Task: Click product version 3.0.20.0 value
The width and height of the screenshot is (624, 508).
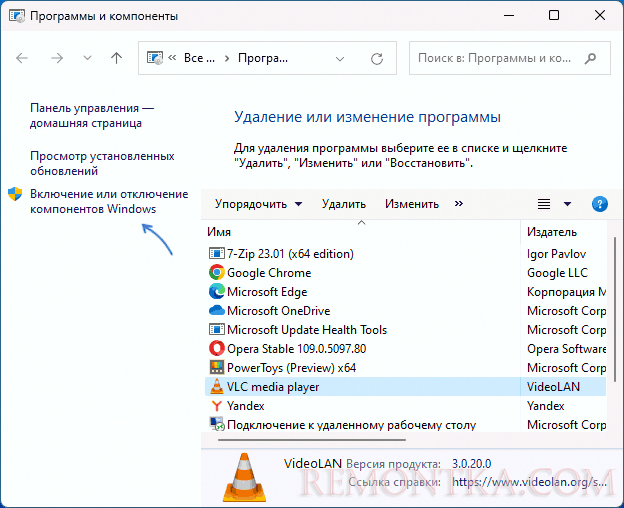Action: tap(472, 463)
